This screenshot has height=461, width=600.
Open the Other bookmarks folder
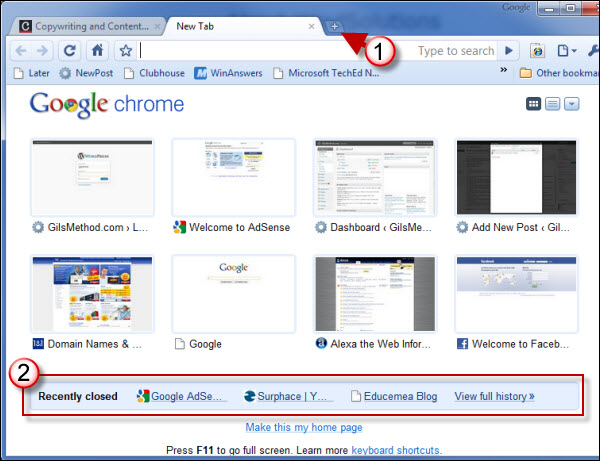pos(556,72)
